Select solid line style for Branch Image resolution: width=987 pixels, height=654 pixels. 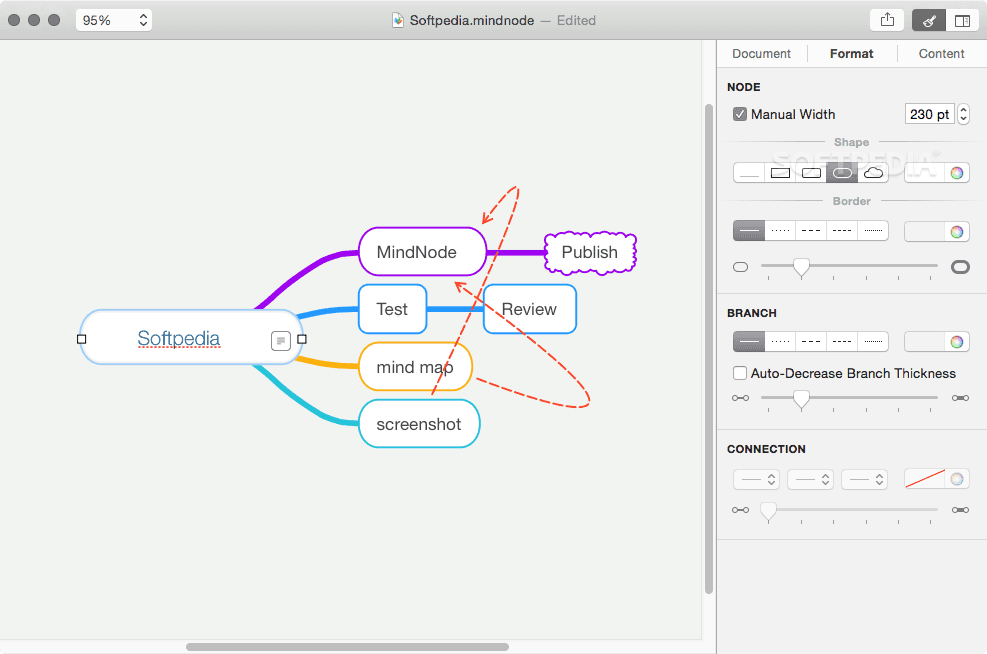749,341
